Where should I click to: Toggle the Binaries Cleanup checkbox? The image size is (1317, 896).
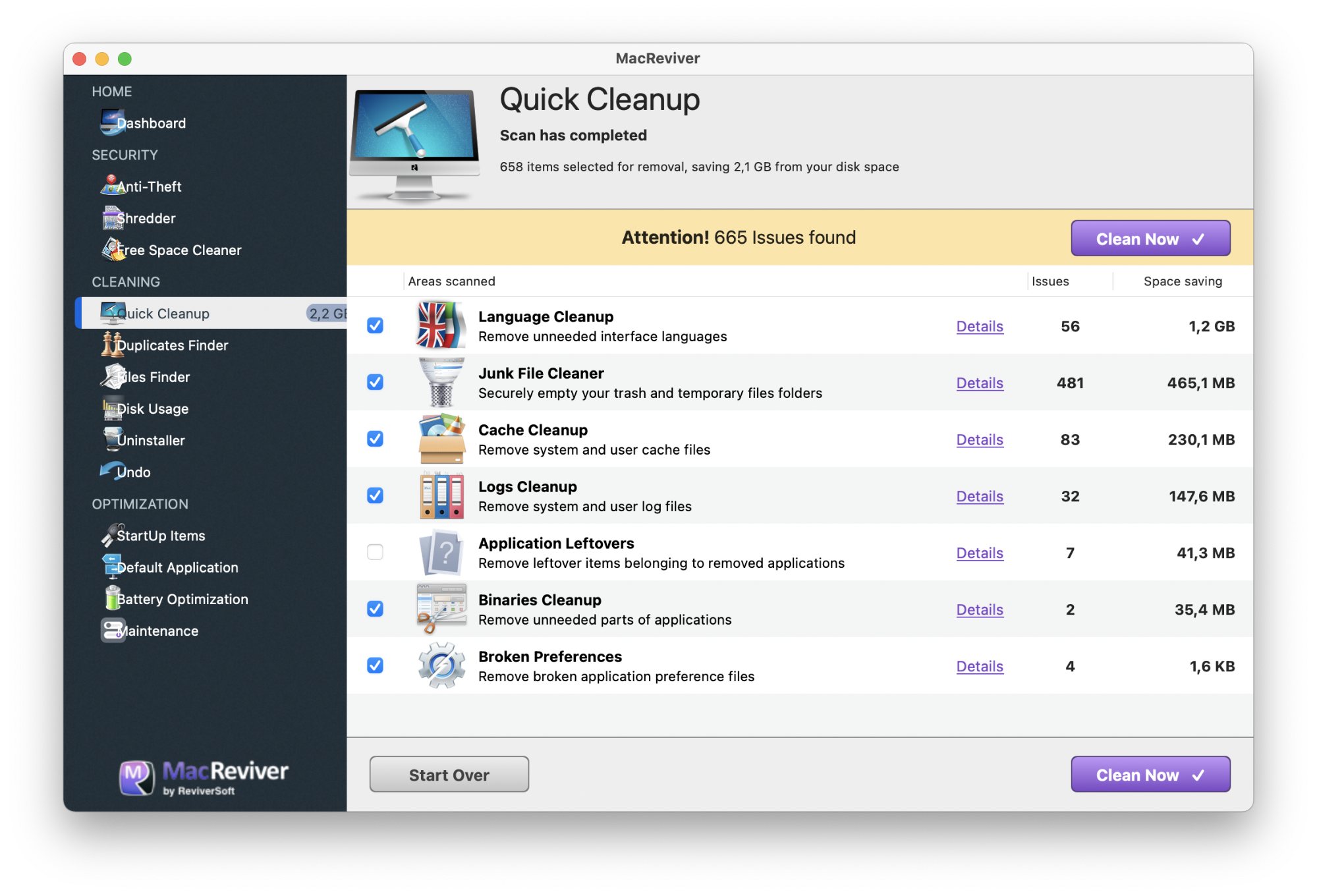coord(375,609)
